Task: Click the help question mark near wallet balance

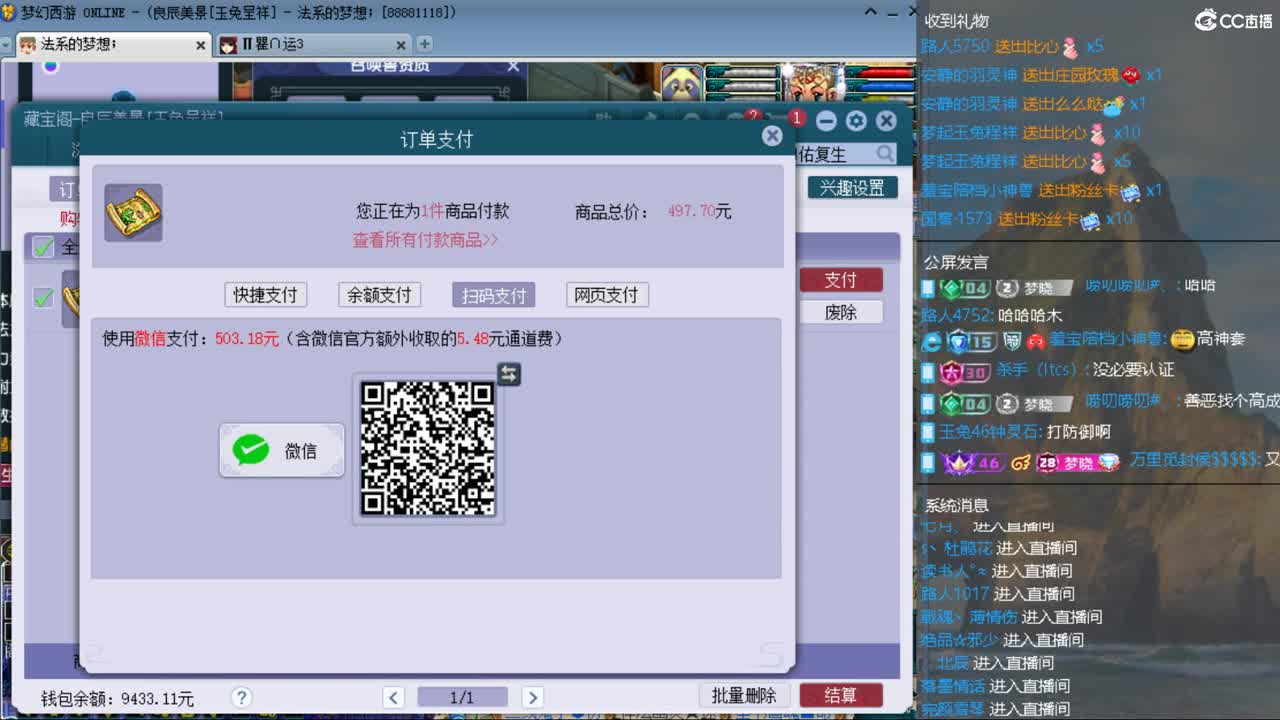Action: pyautogui.click(x=241, y=696)
